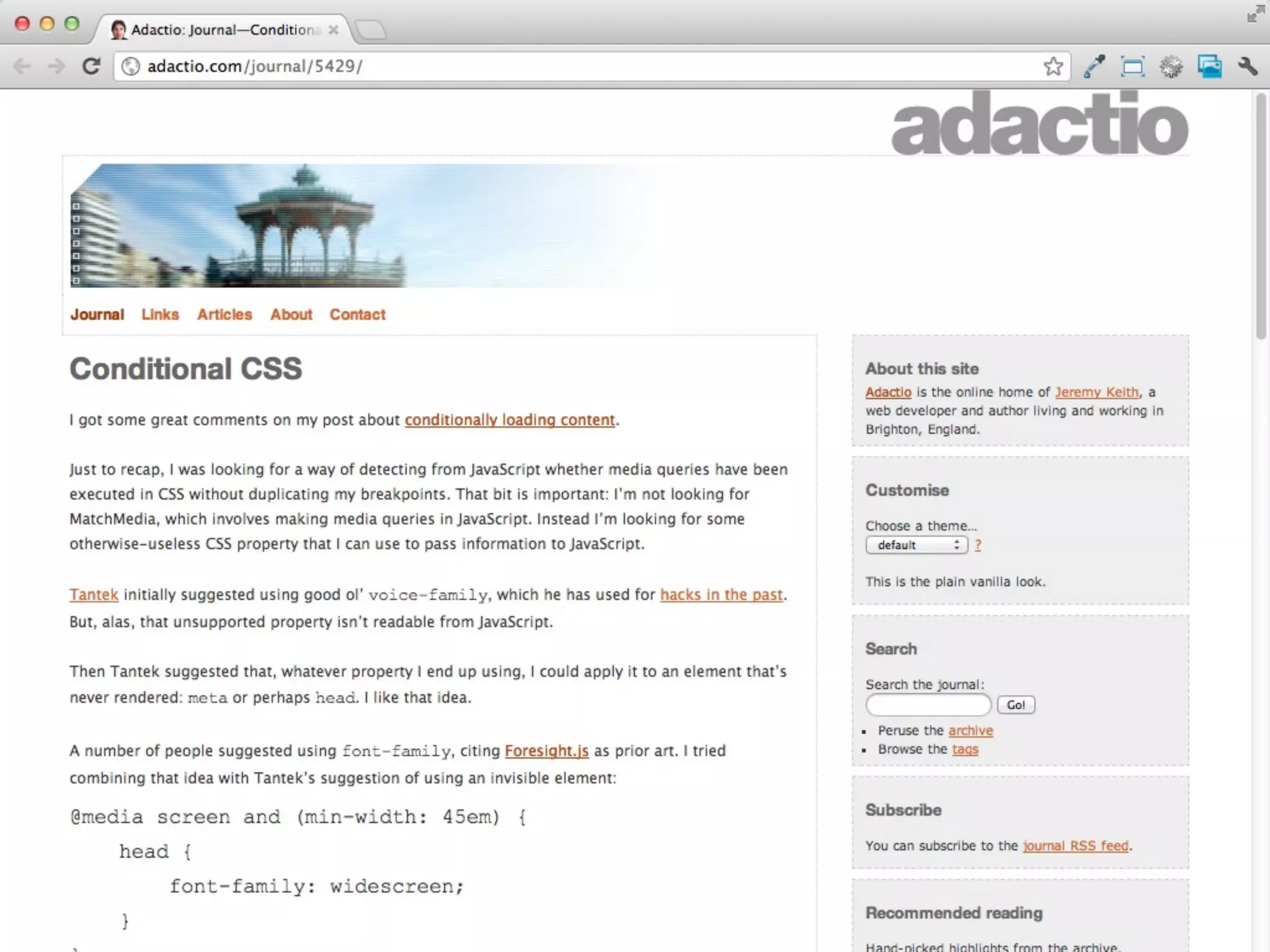Open the Chrome wrench menu
The width and height of the screenshot is (1270, 952).
pos(1248,66)
